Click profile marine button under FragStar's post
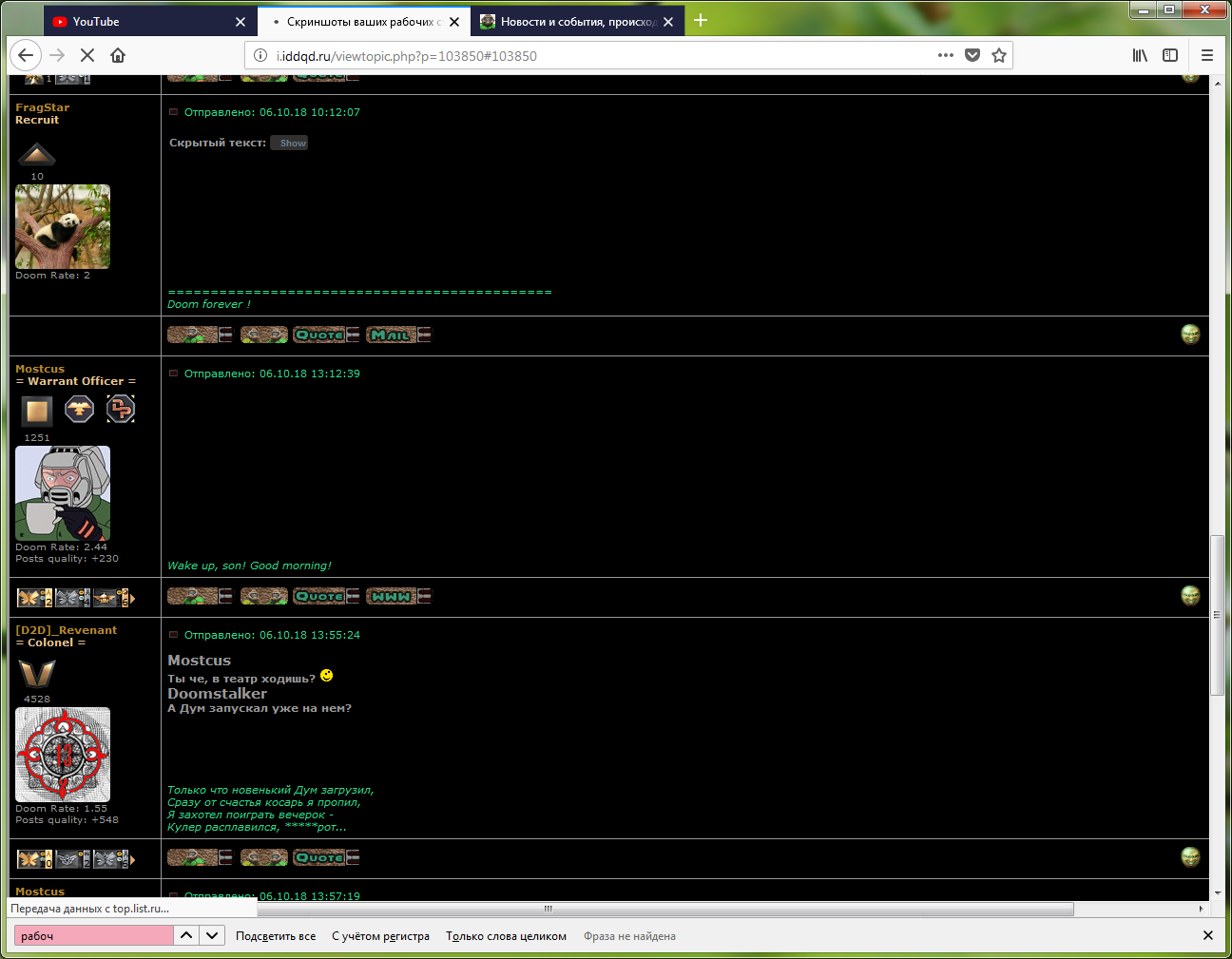1232x959 pixels. point(200,335)
